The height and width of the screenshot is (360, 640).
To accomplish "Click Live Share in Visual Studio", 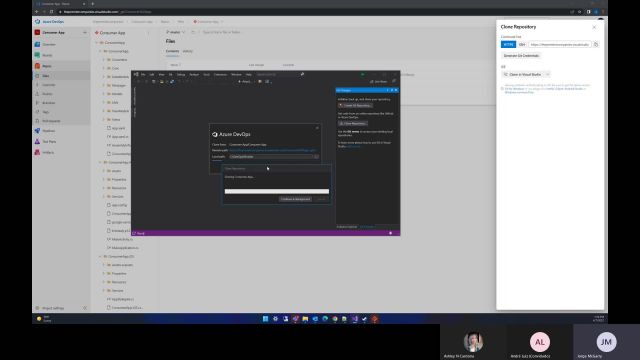I will [378, 82].
